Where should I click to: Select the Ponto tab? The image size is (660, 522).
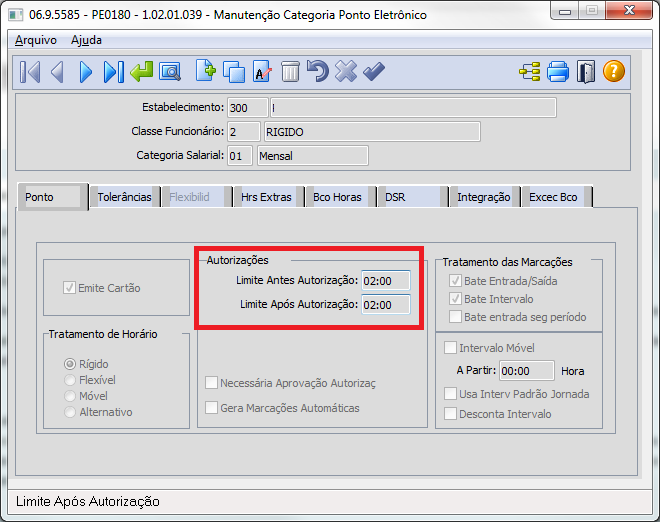click(53, 197)
